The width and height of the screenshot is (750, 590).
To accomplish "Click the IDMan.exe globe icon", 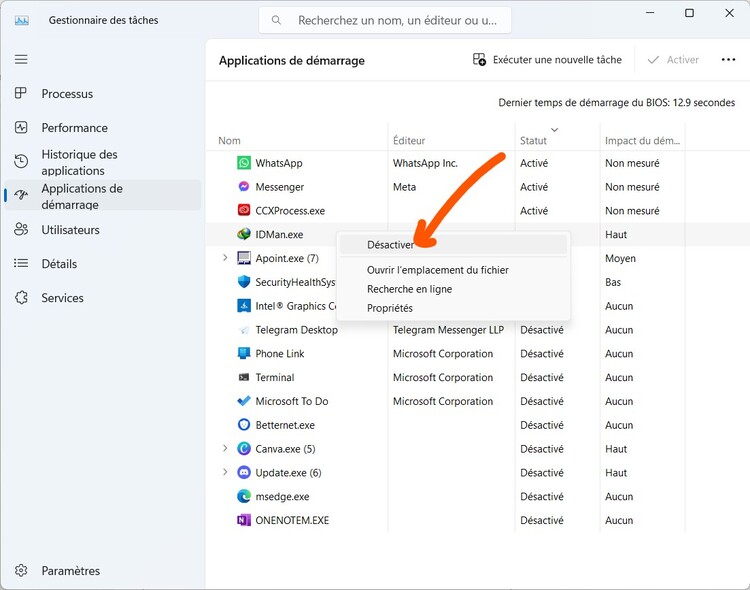I will click(x=244, y=234).
